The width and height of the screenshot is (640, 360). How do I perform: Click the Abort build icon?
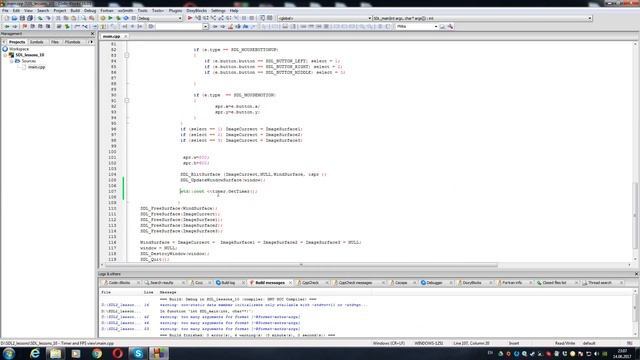click(133, 18)
